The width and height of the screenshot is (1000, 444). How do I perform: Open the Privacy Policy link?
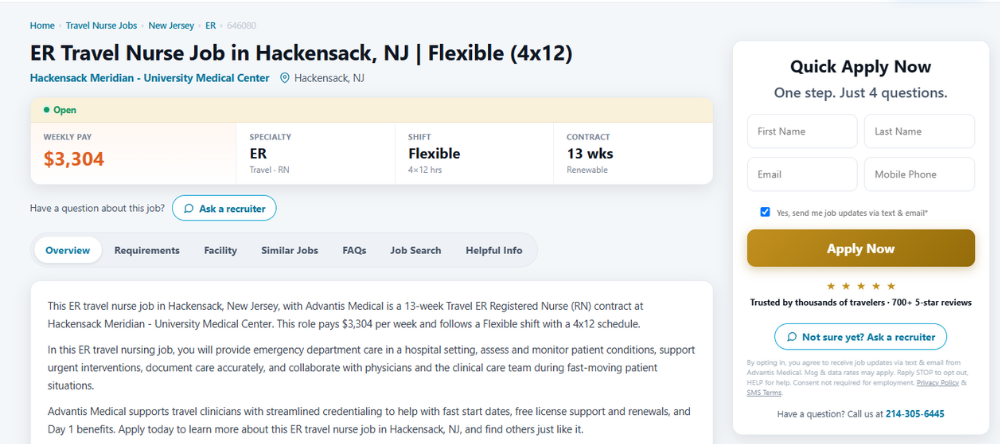coord(938,382)
